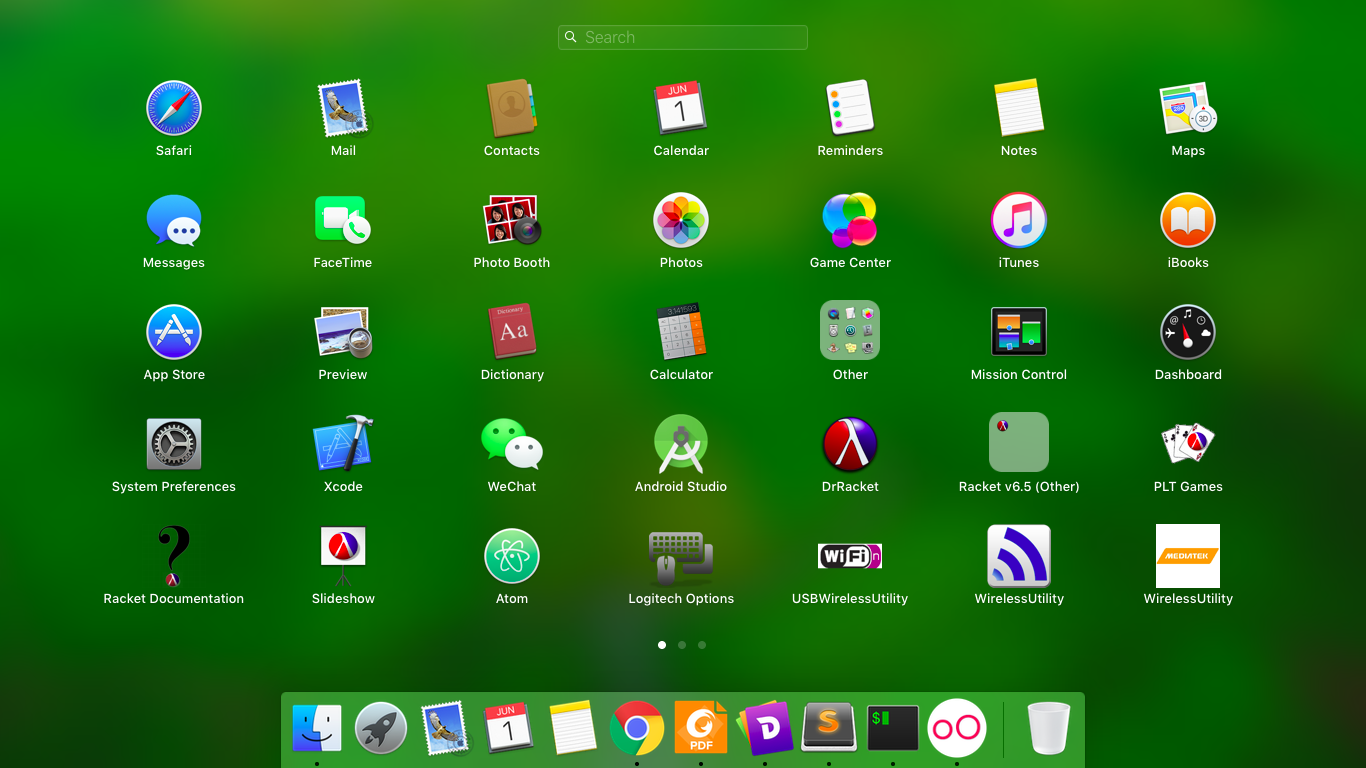Go to the second Launchpad page dot
Screen dimensions: 1366x768
tap(682, 645)
